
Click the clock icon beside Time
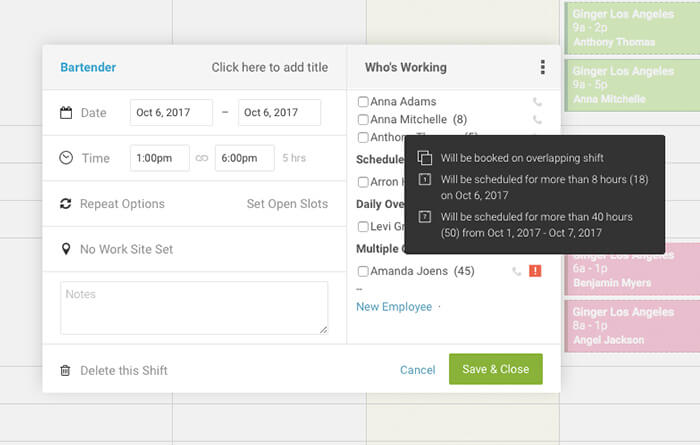pyautogui.click(x=66, y=158)
